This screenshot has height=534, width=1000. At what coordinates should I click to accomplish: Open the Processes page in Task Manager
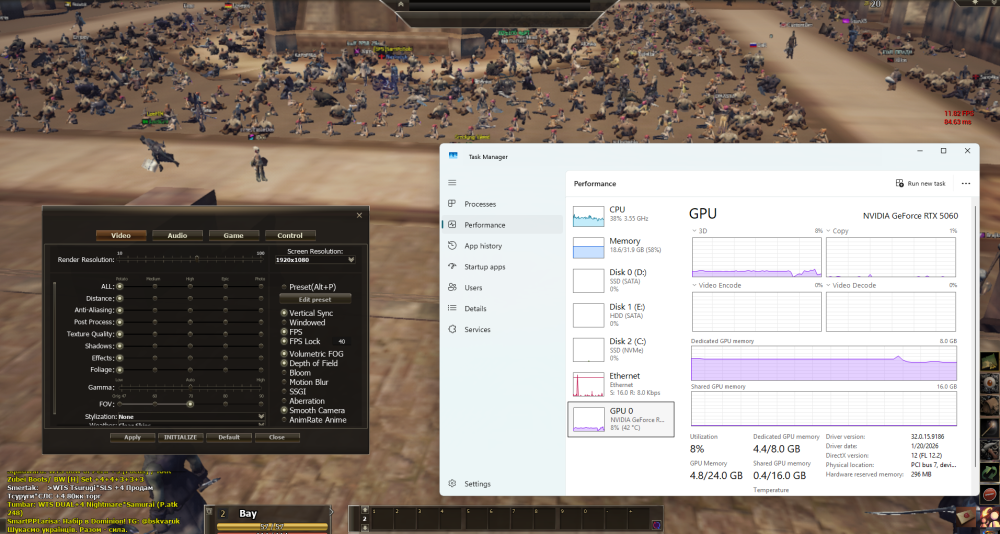pyautogui.click(x=480, y=204)
